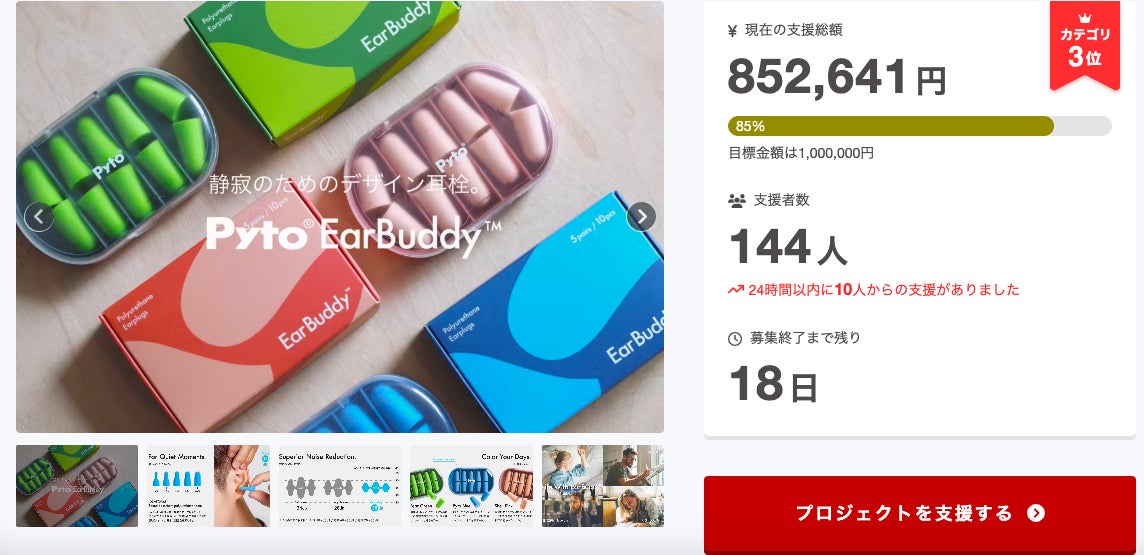Select the Superior Noise Reduction thumbnail
Screen dimensions: 1144x555
(x=340, y=486)
